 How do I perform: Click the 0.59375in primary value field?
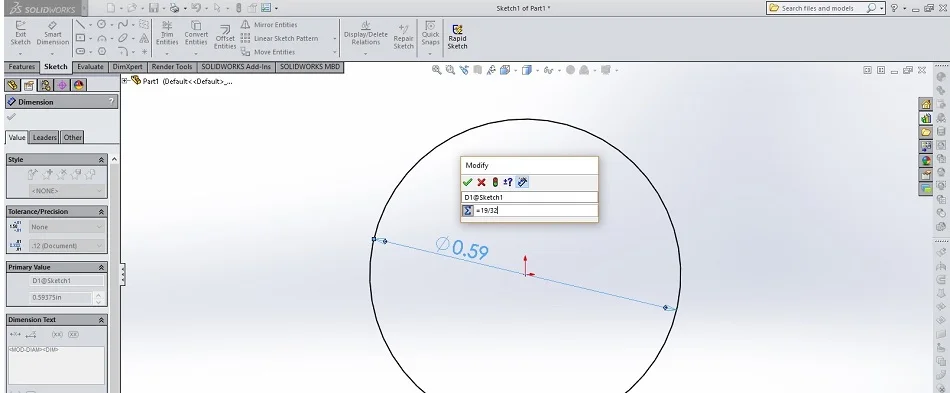[61, 298]
